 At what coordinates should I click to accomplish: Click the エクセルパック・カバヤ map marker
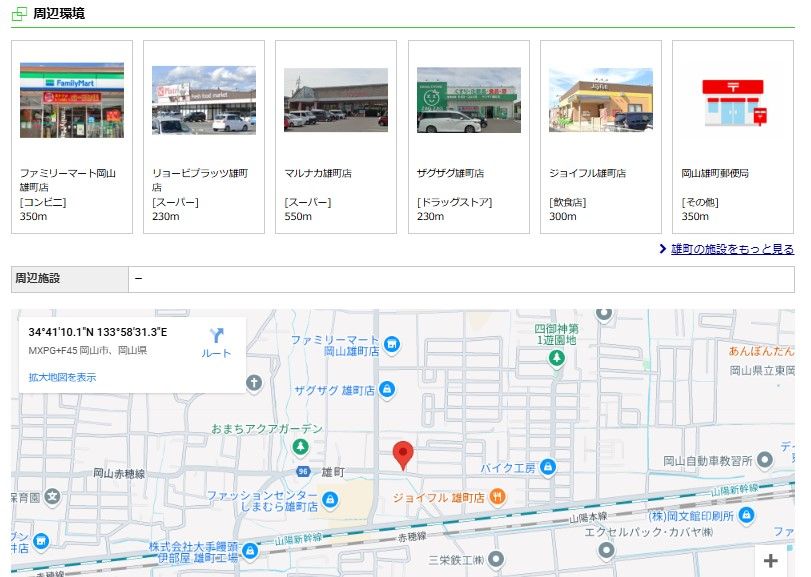pos(606,550)
